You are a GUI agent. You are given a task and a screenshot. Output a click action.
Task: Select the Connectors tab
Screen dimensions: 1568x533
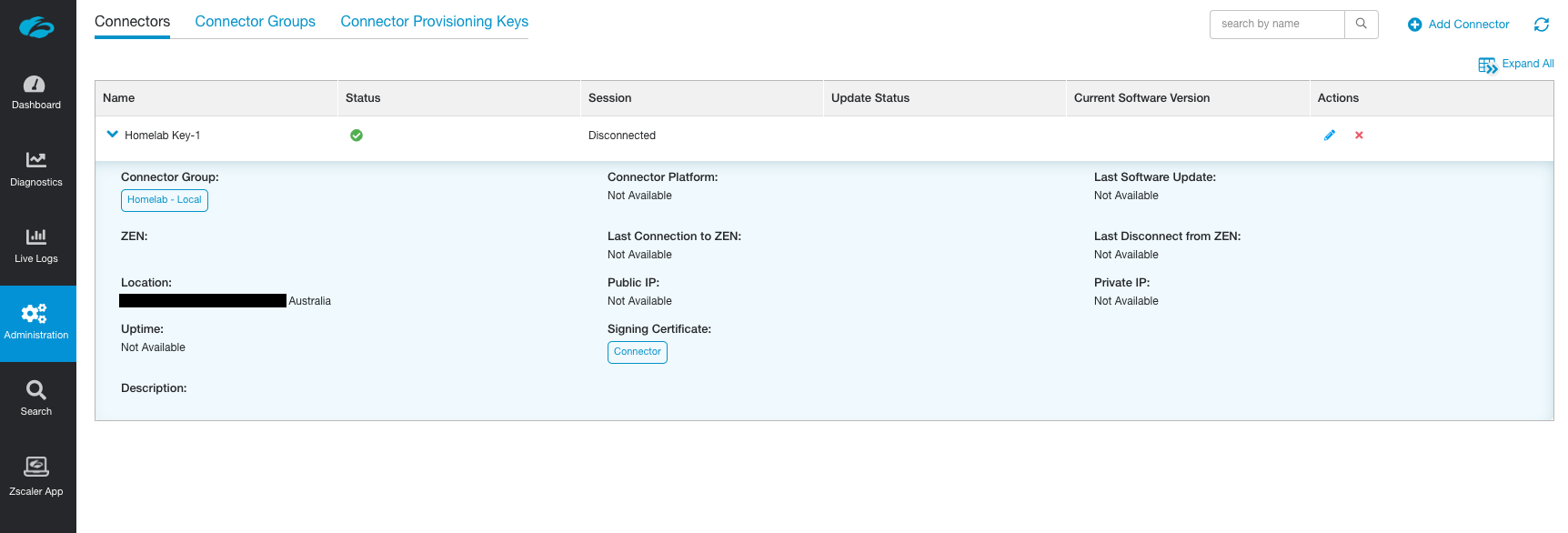(132, 22)
